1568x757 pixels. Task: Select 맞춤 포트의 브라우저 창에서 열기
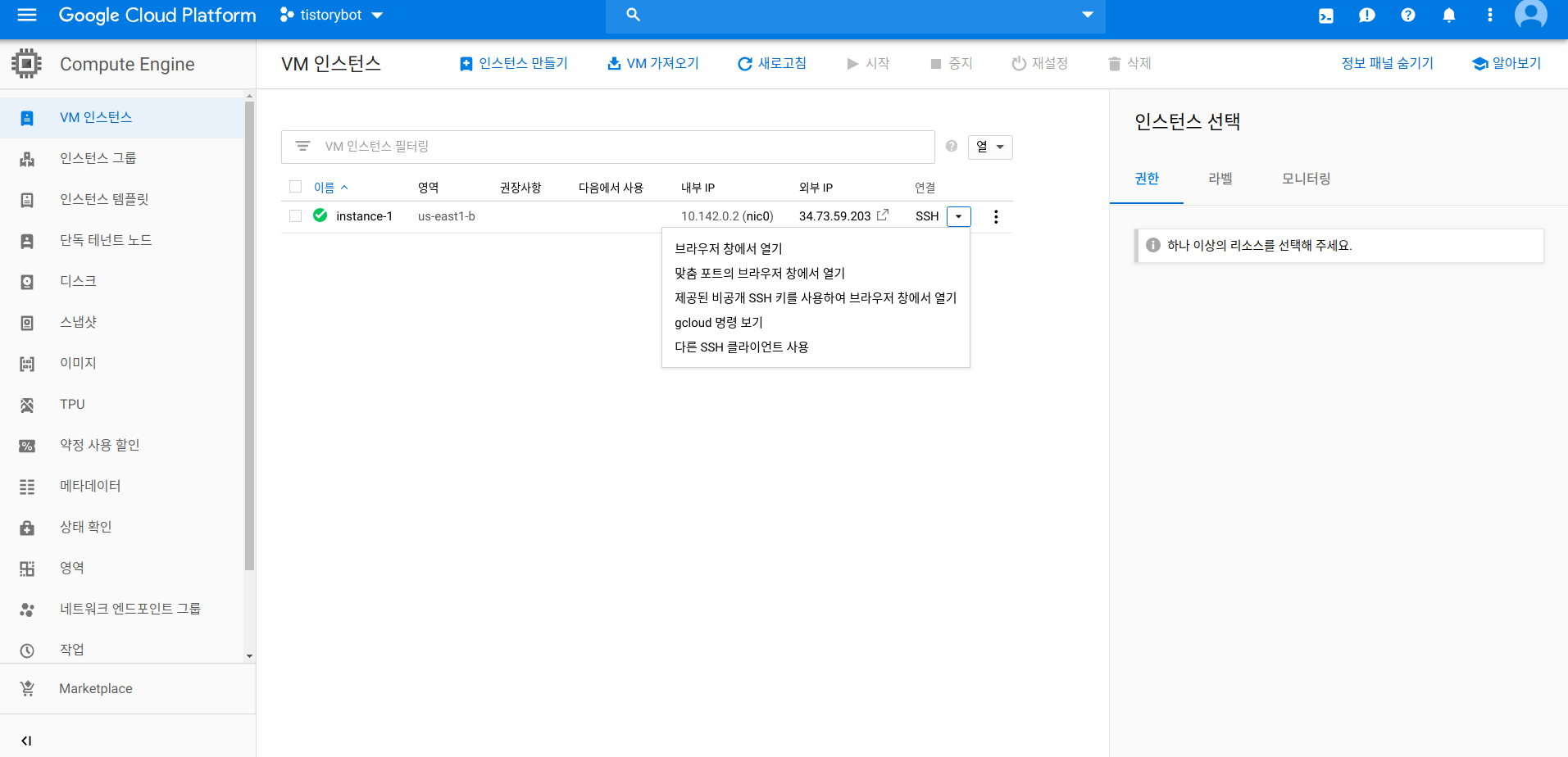(x=816, y=273)
